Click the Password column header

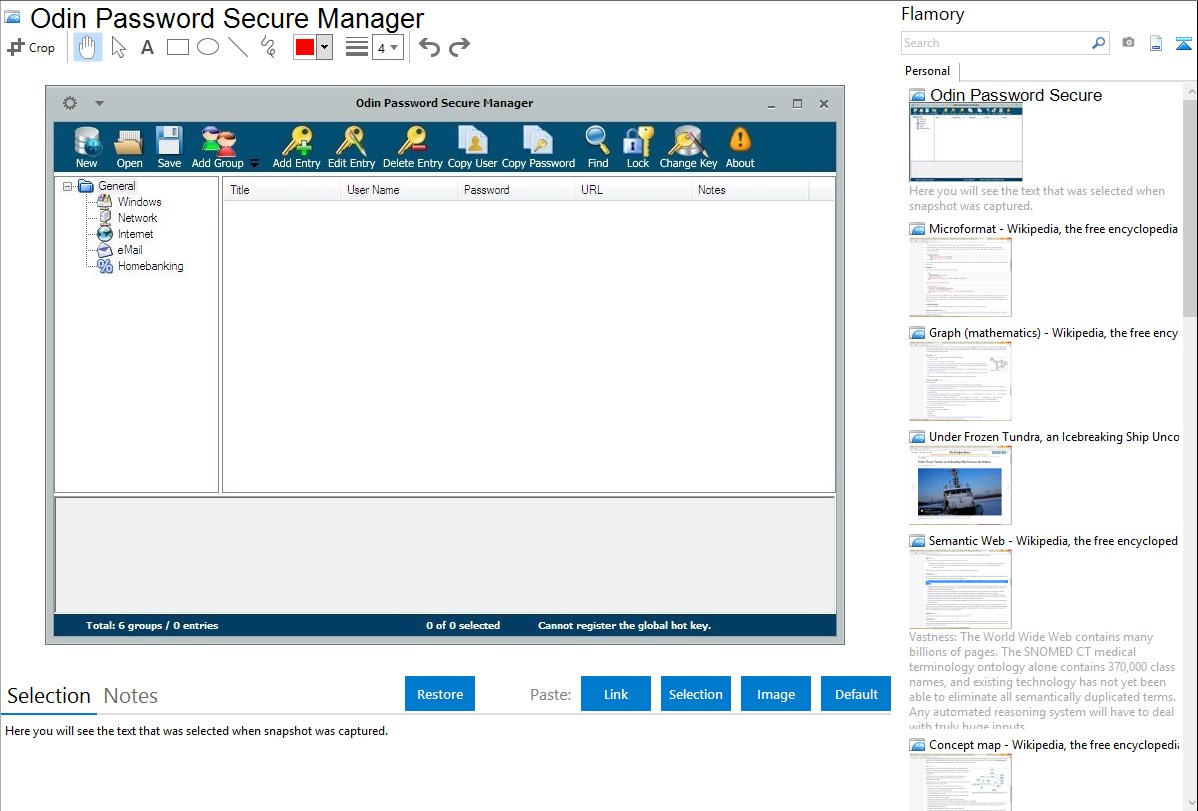(516, 190)
